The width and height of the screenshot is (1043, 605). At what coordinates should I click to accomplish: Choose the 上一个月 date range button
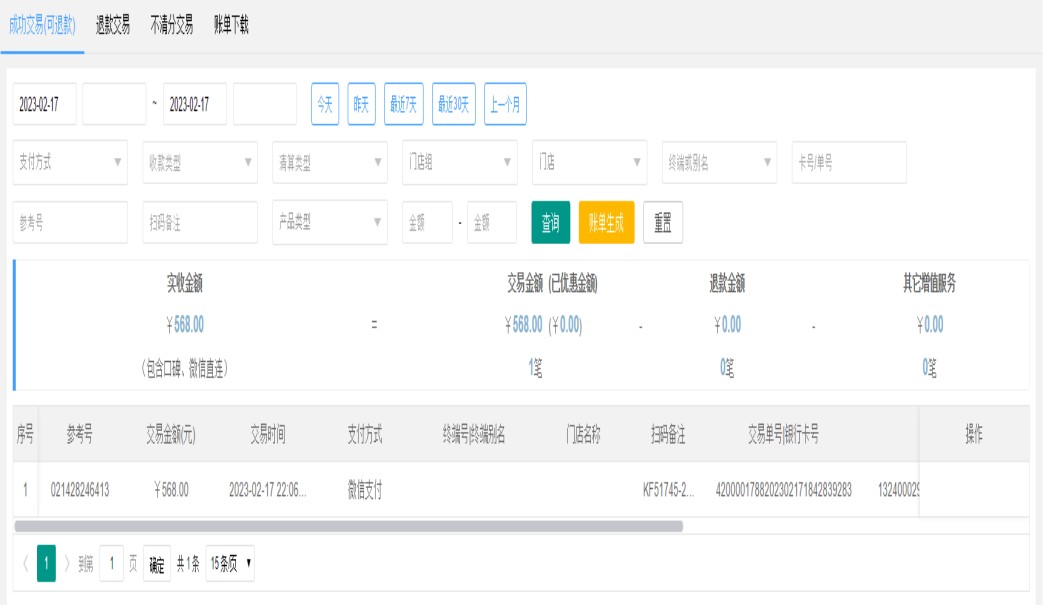(x=505, y=104)
